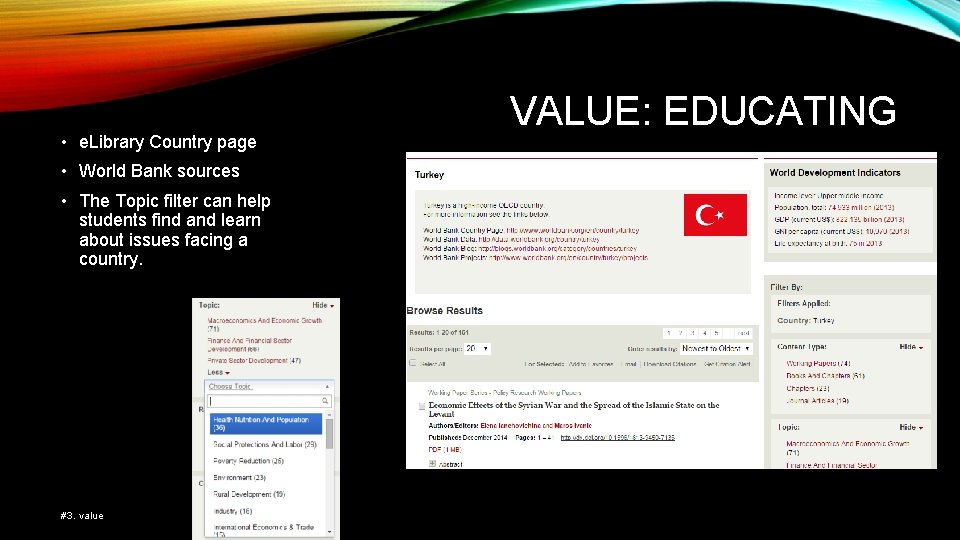Click Macroeconomics And Economic Growth in small Topic panel
The image size is (960, 540).
[x=264, y=324]
